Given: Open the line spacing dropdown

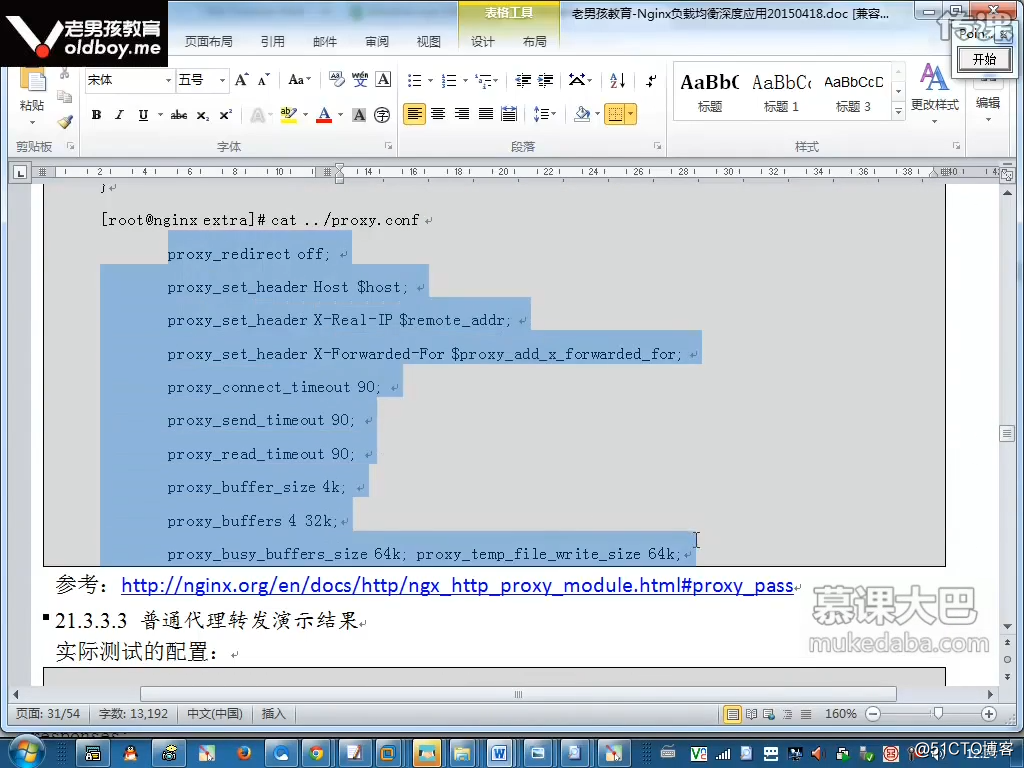Looking at the screenshot, I should [544, 114].
